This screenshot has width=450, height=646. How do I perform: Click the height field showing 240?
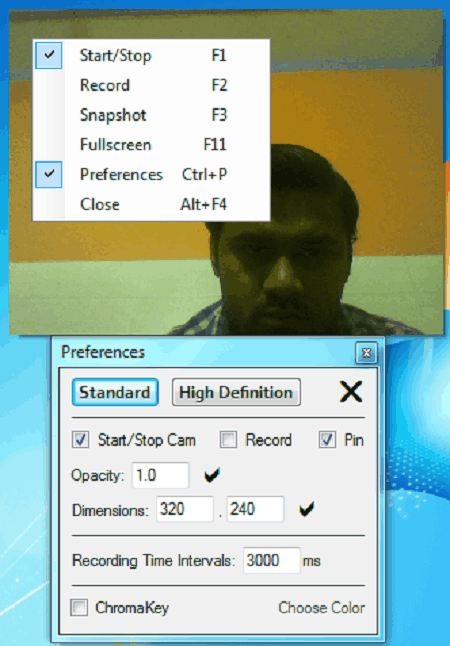coord(255,509)
